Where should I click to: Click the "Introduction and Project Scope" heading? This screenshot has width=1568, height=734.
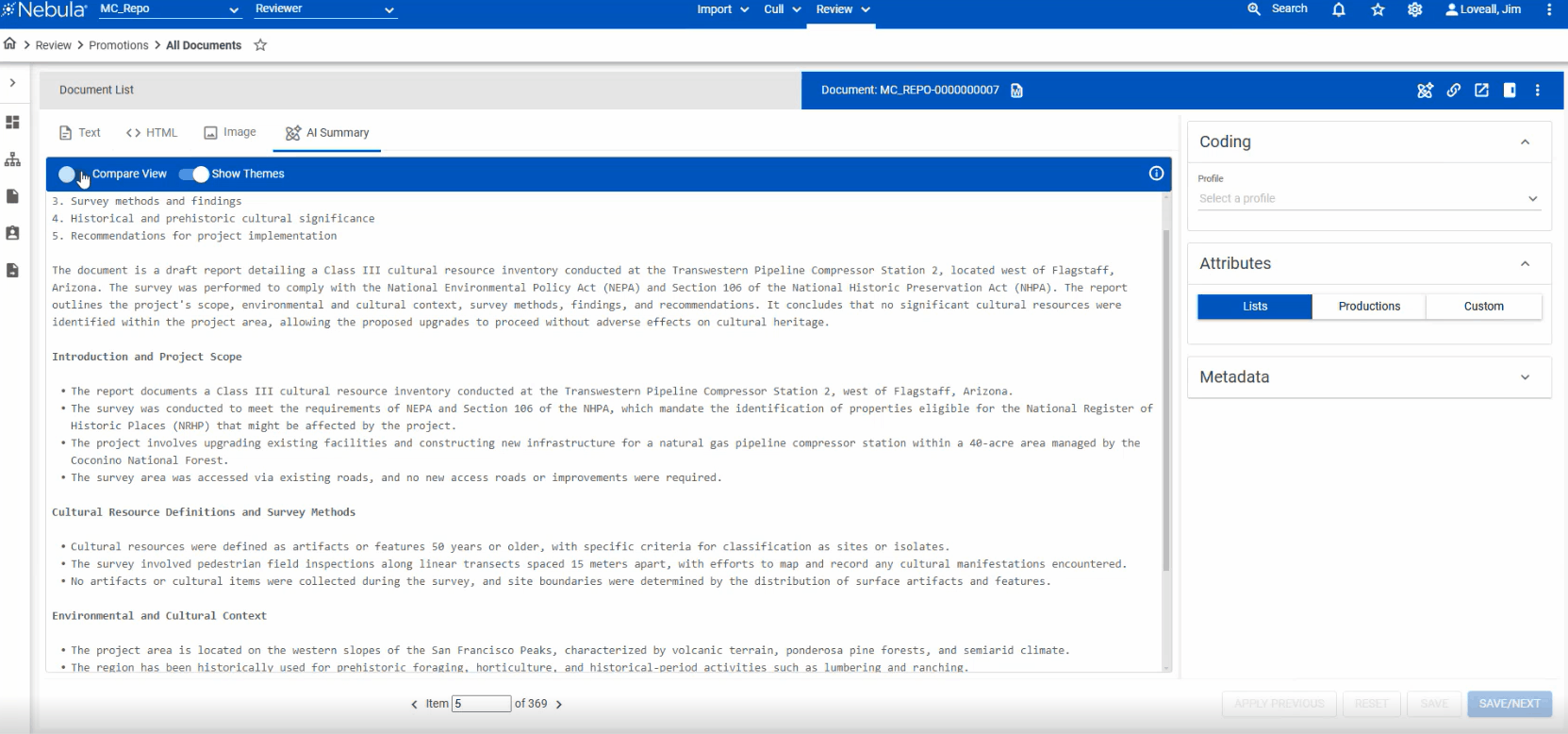click(x=147, y=358)
